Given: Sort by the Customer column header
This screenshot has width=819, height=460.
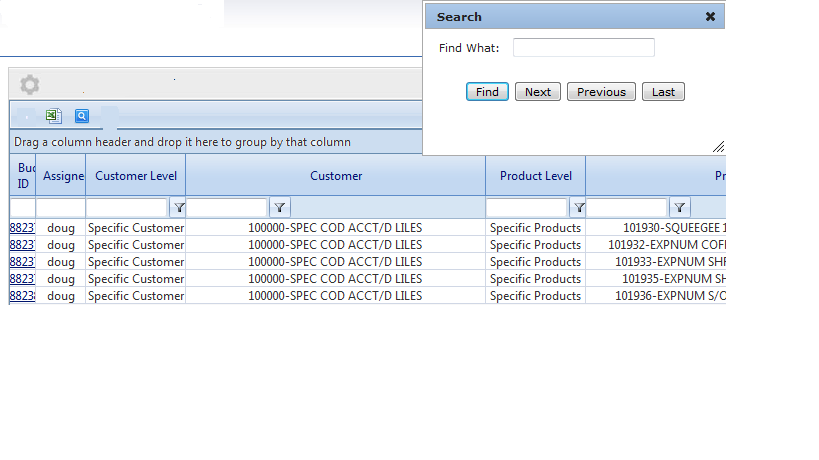Looking at the screenshot, I should [336, 176].
